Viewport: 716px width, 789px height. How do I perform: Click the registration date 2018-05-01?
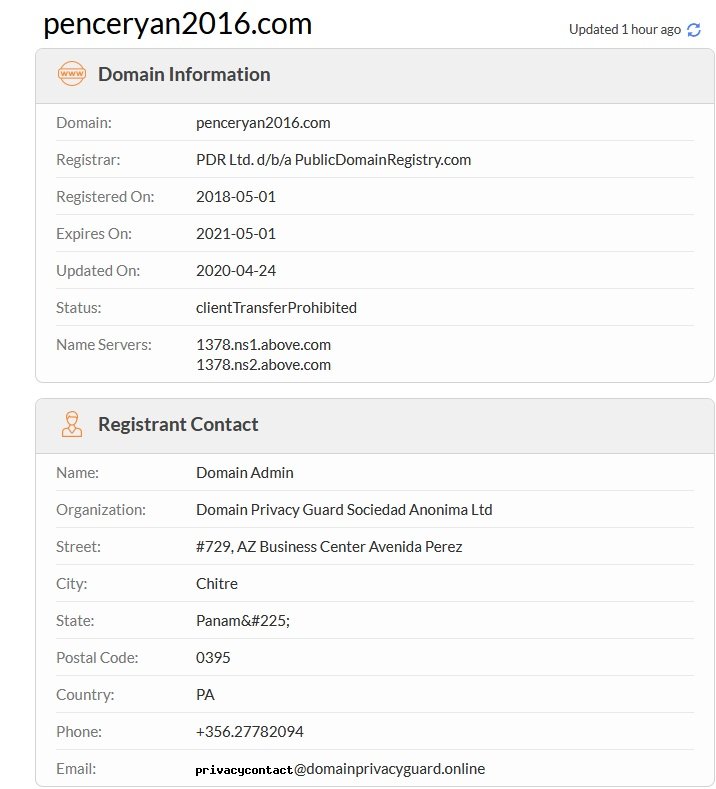236,197
